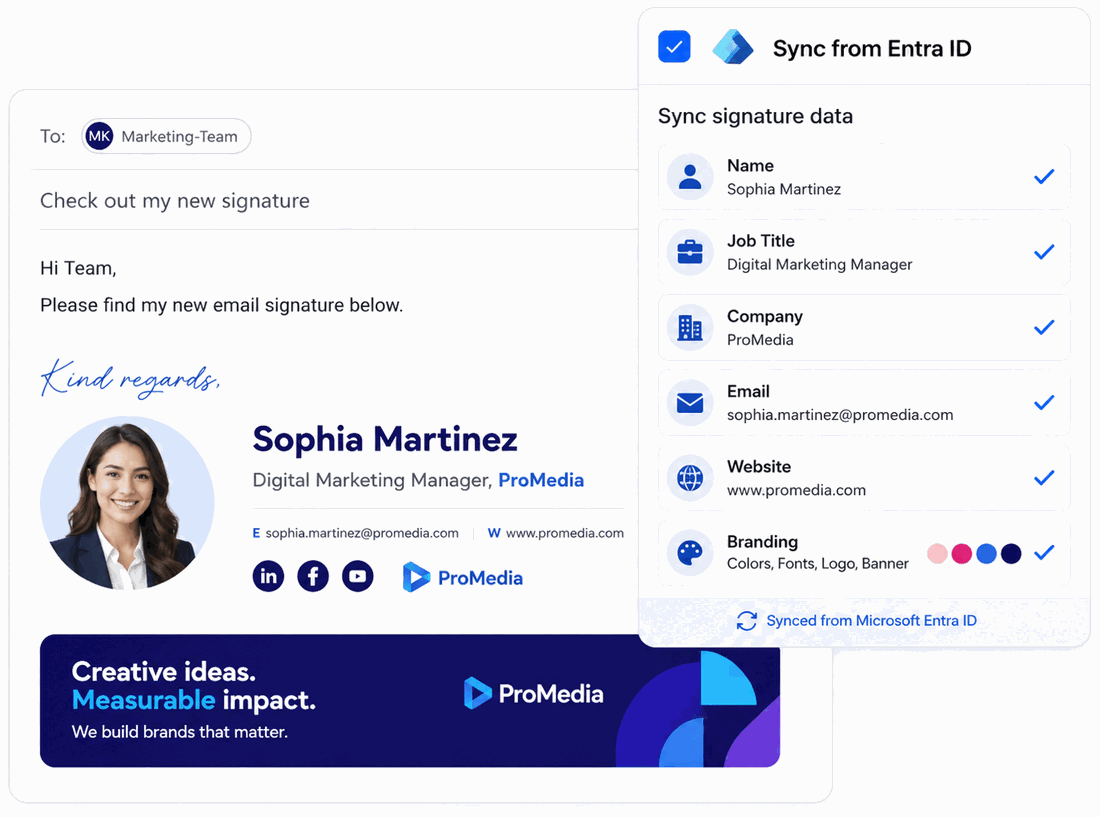Click the Digital Marketing Manager job title text
This screenshot has width=1100, height=817.
coord(371,480)
